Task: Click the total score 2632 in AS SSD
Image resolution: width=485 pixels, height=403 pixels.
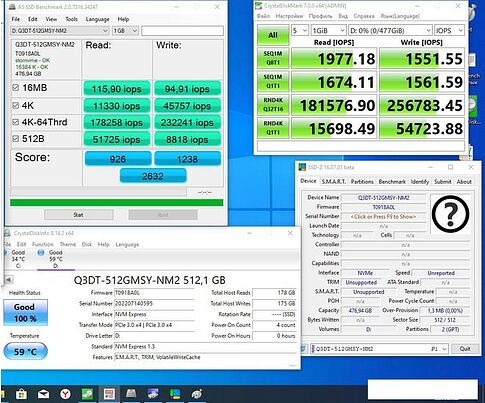Action: (x=153, y=176)
